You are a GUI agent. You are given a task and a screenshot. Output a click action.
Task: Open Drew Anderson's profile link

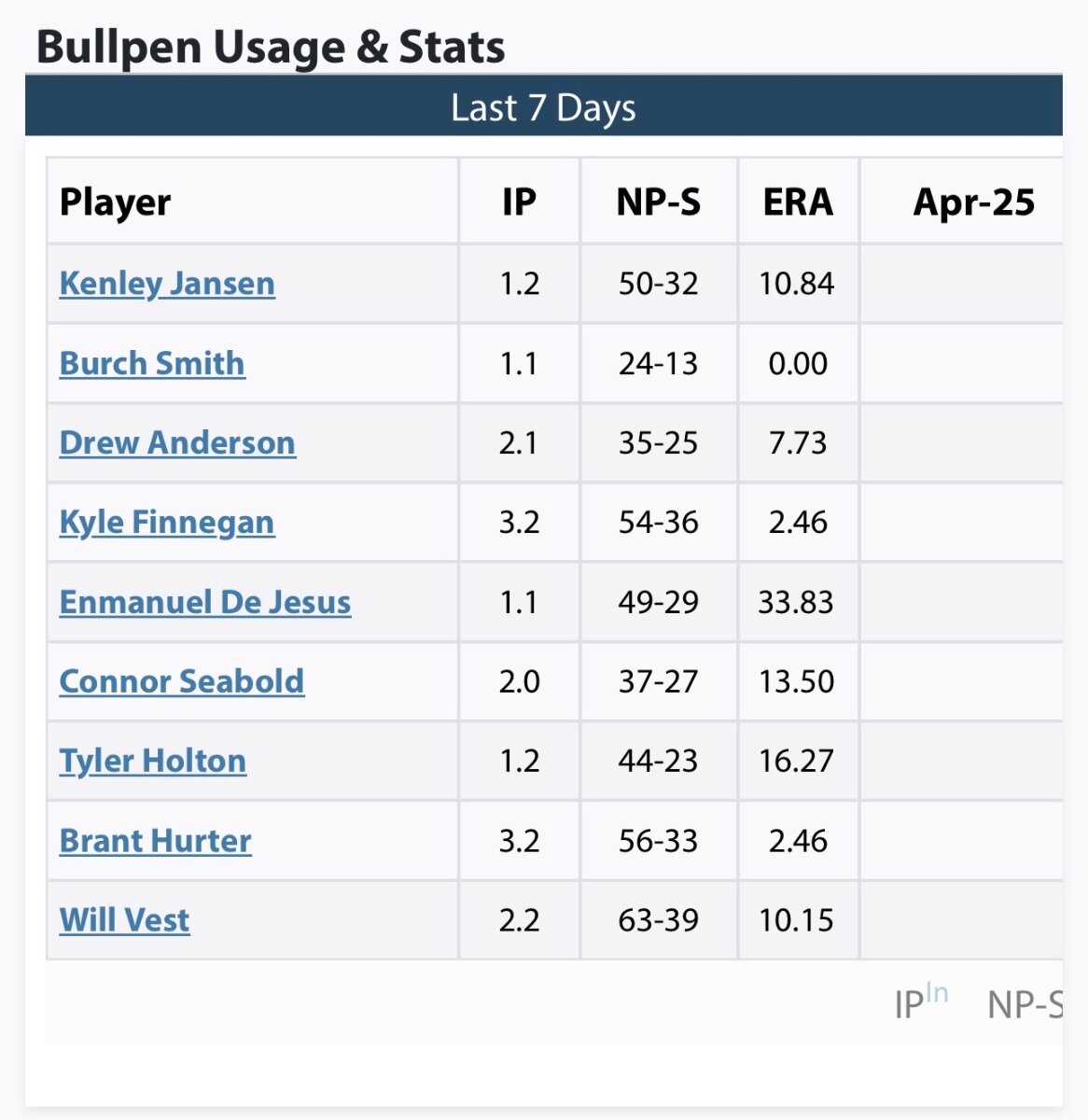(177, 442)
